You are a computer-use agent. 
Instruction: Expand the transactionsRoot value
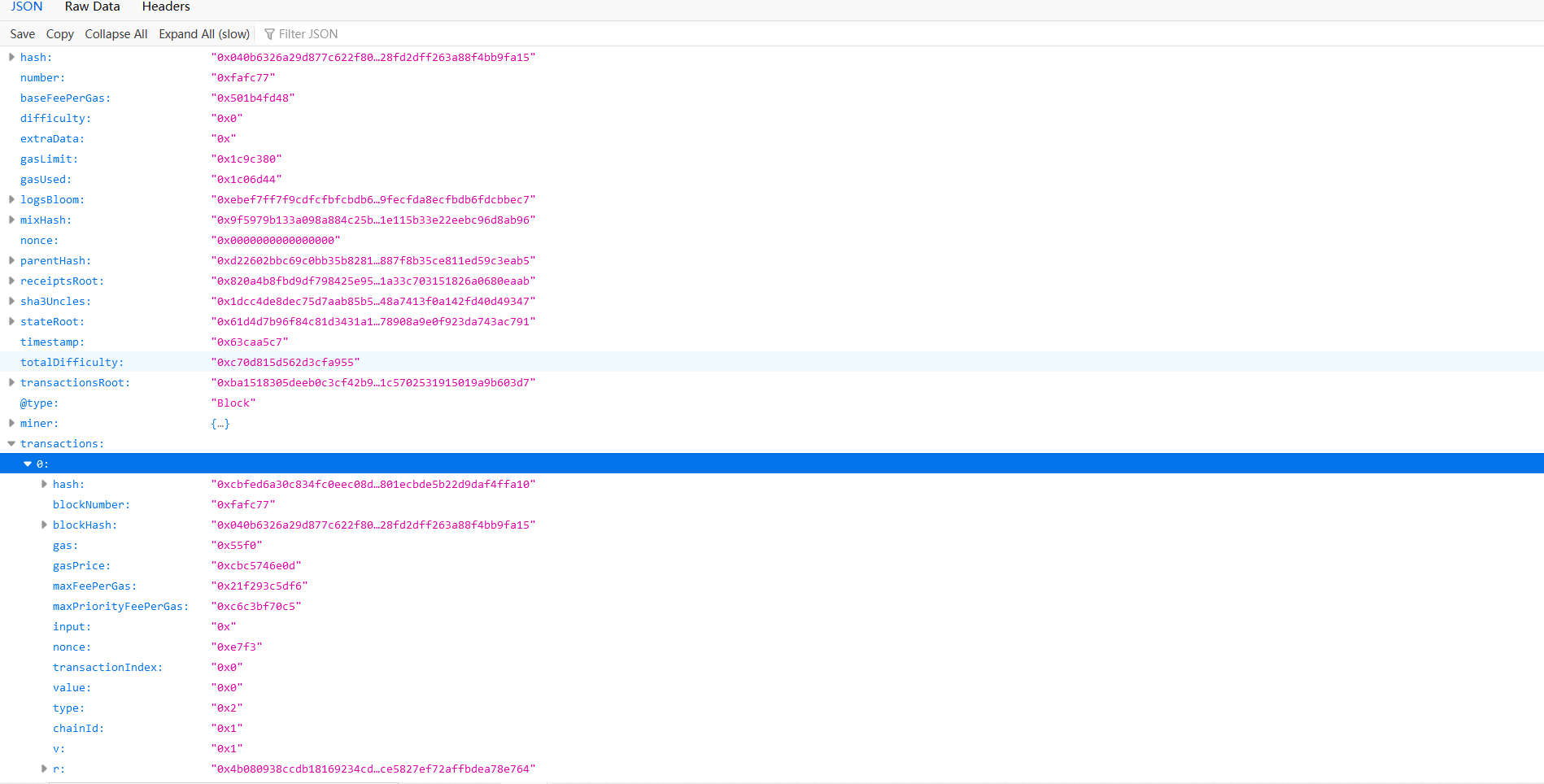[11, 382]
